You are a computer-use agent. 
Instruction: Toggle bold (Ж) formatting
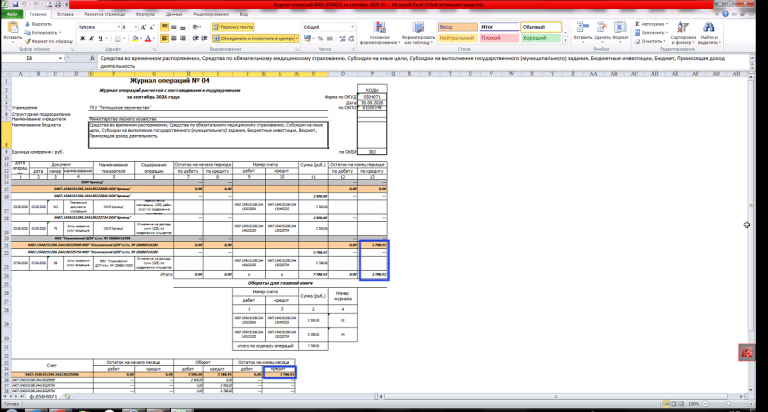(82, 38)
